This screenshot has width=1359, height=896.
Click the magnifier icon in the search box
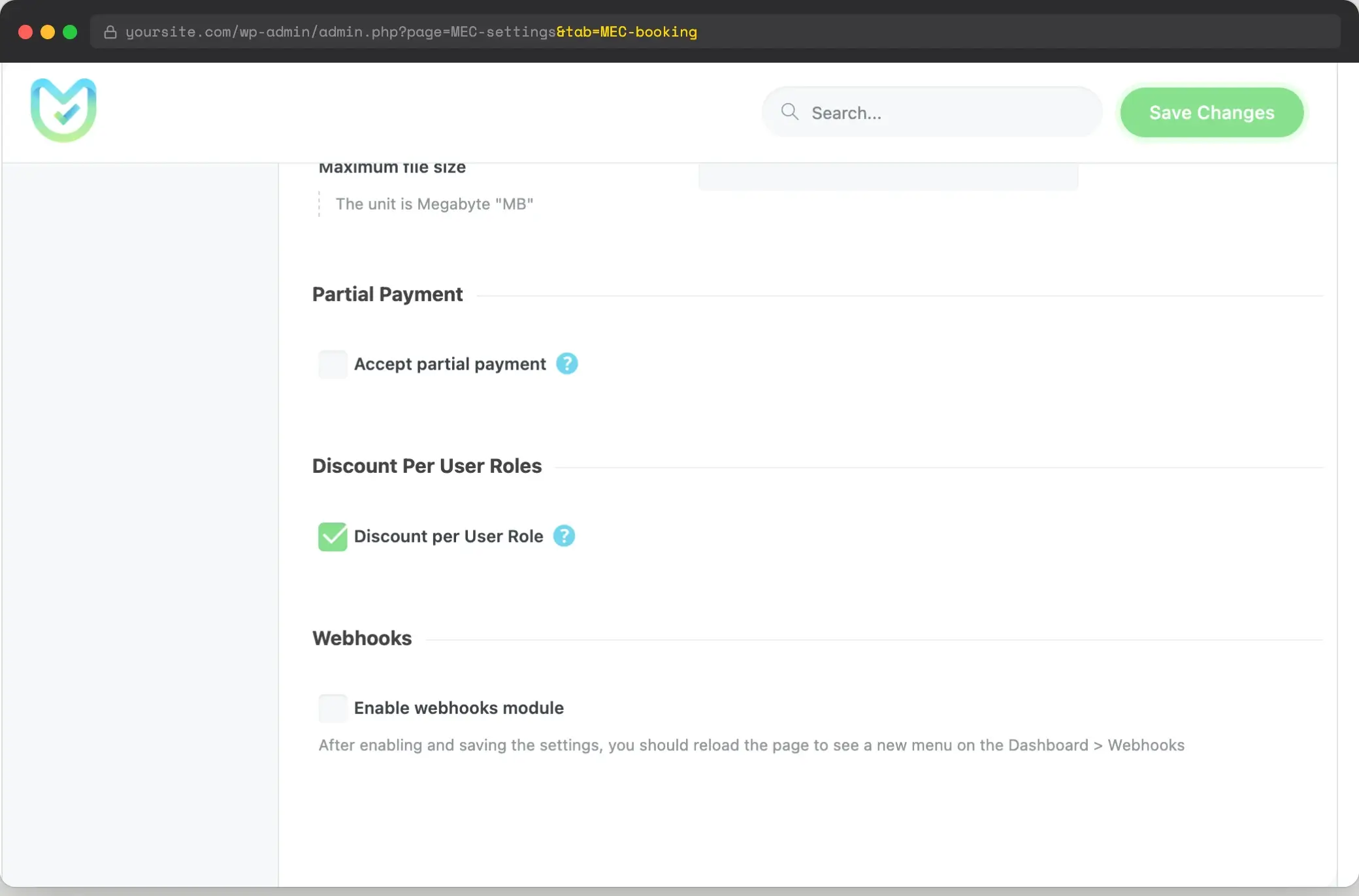790,112
